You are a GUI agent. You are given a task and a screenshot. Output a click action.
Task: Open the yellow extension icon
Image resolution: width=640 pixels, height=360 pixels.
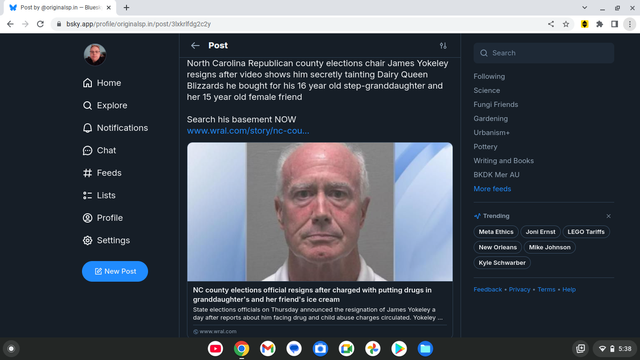[584, 24]
